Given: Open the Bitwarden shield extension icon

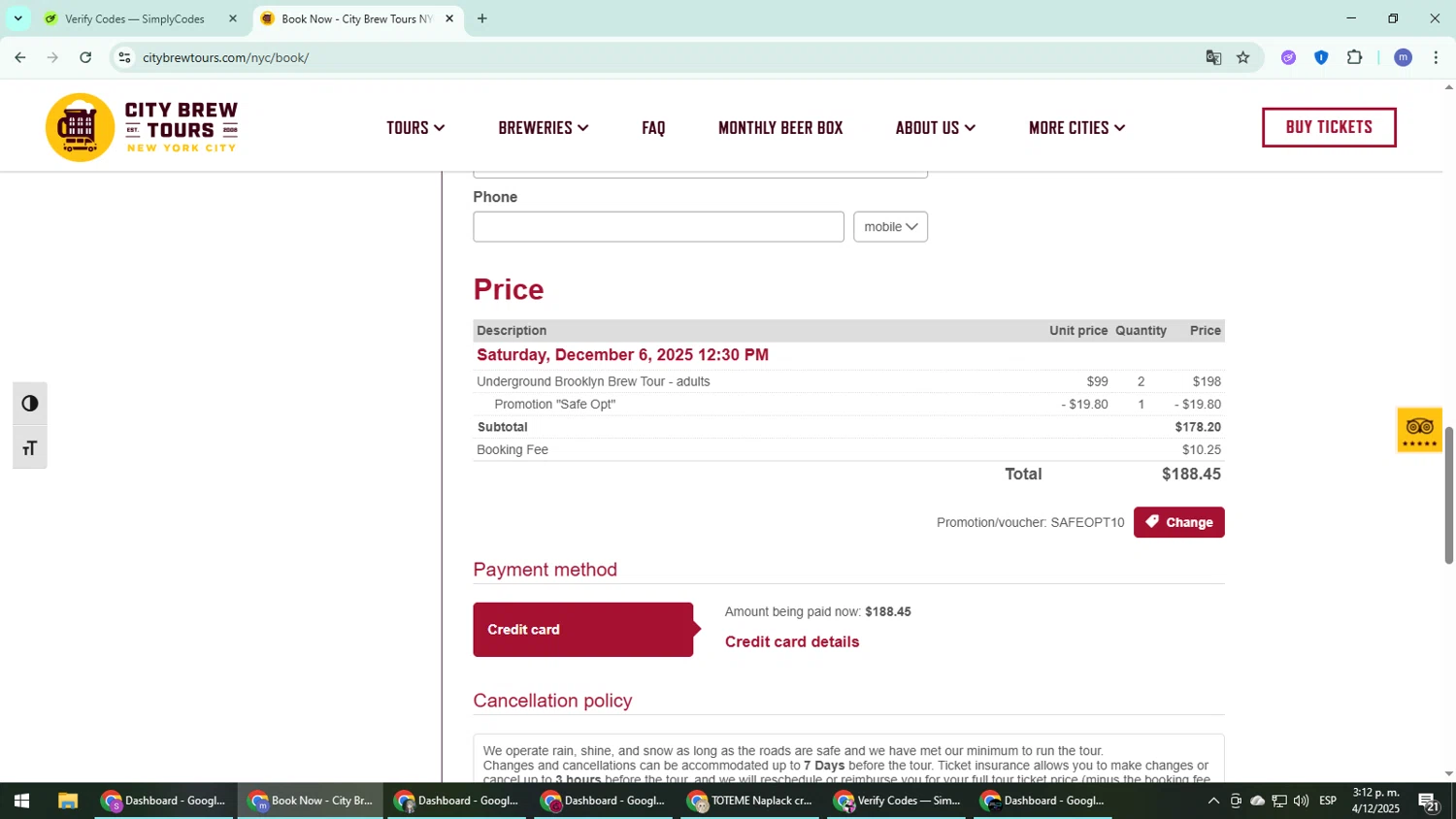Looking at the screenshot, I should pos(1321,57).
